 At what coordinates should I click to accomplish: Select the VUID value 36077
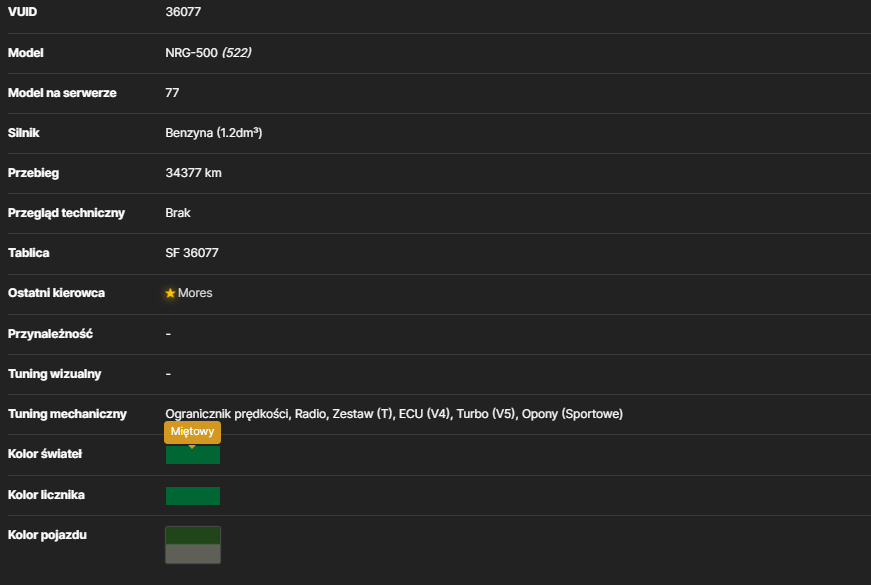pyautogui.click(x=183, y=12)
